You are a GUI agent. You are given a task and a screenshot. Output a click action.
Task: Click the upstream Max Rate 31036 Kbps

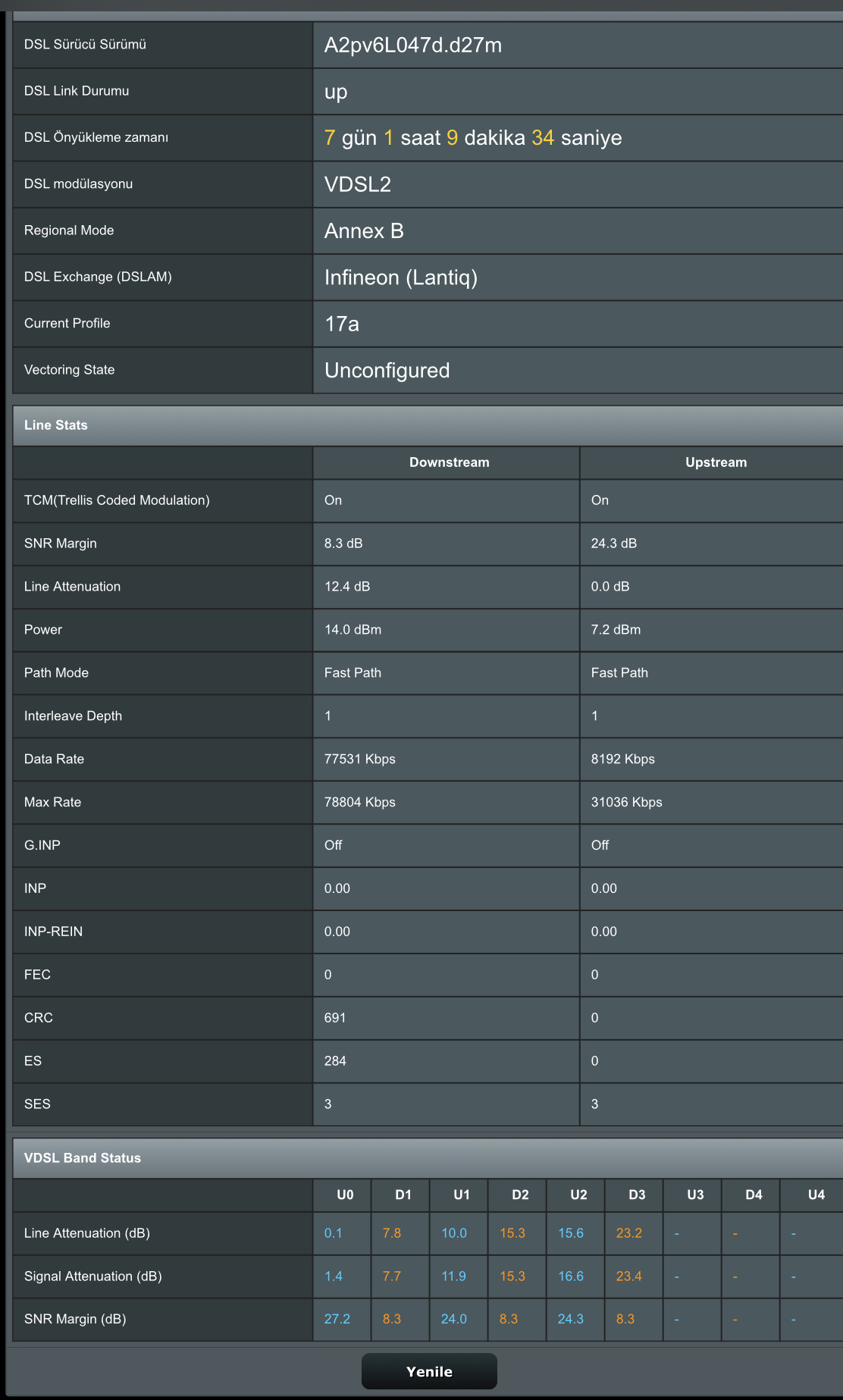(626, 802)
